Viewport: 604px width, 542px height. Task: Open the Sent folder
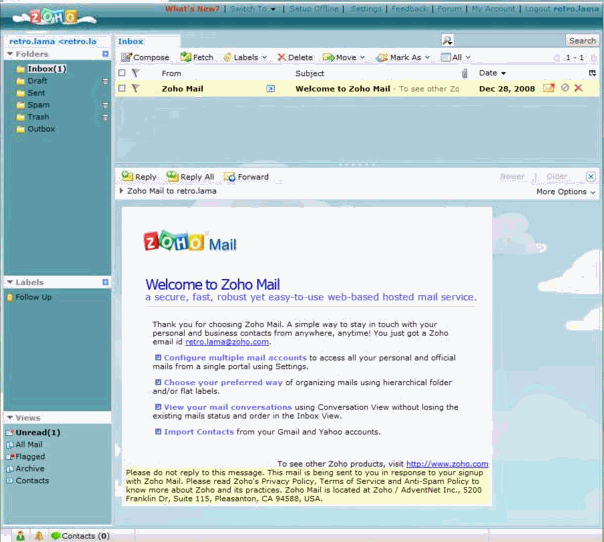[x=36, y=93]
